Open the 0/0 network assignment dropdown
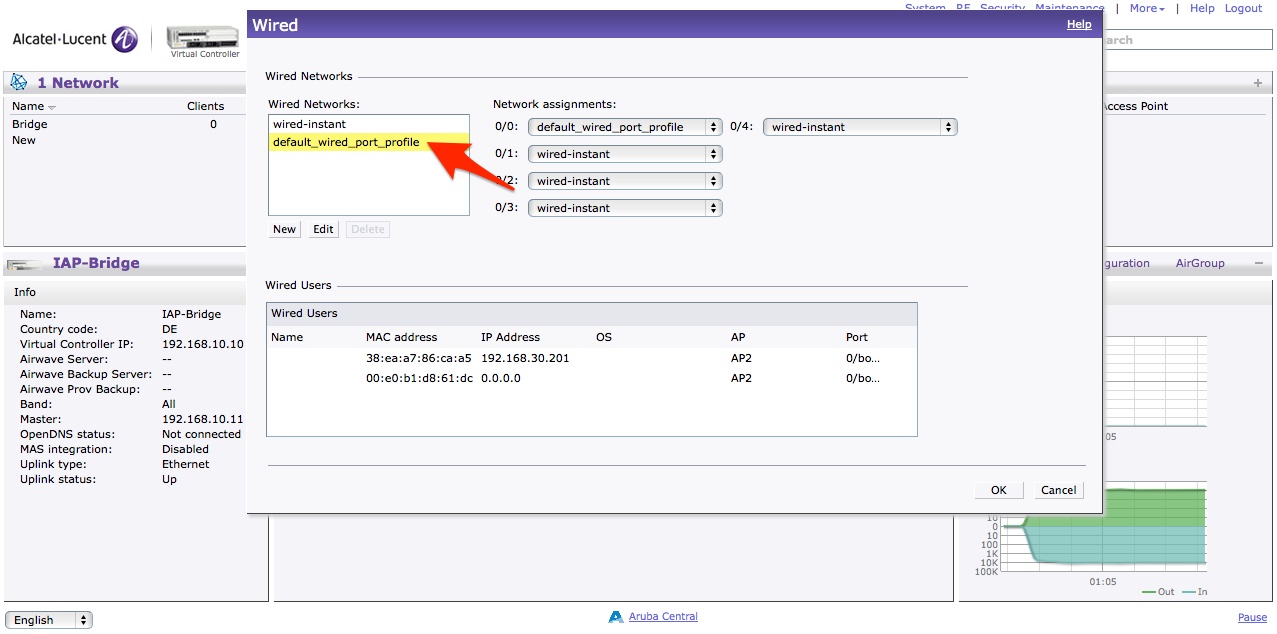This screenshot has width=1277, height=634. pyautogui.click(x=625, y=127)
